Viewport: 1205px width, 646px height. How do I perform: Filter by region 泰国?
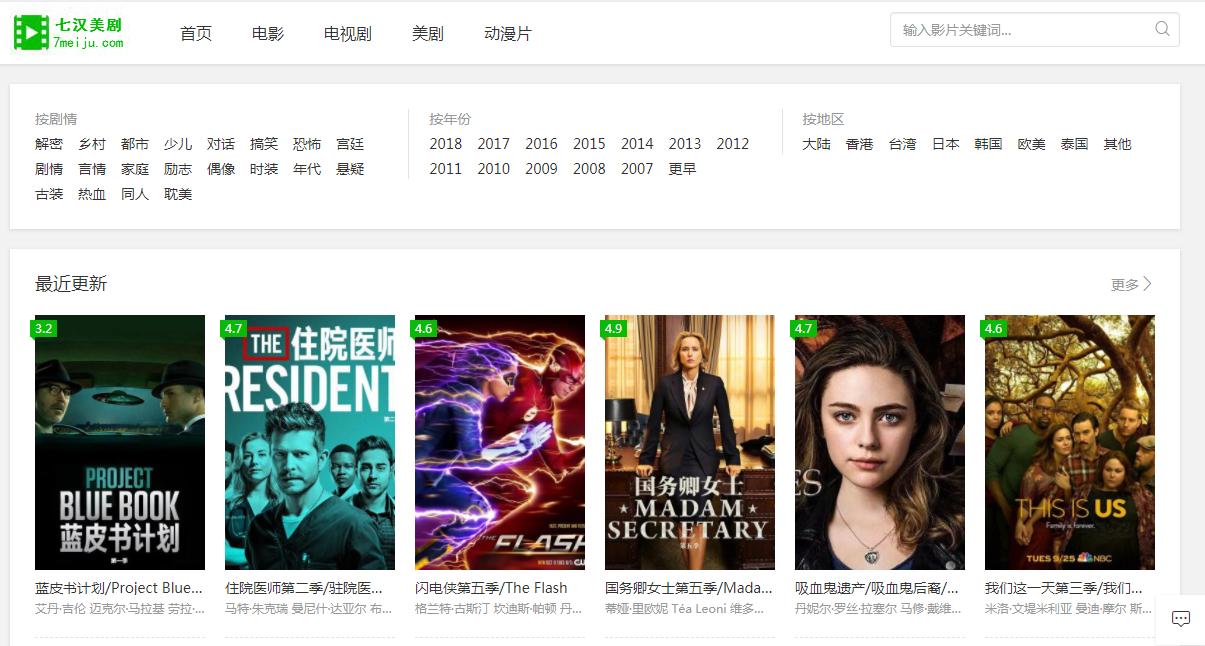pos(1074,144)
